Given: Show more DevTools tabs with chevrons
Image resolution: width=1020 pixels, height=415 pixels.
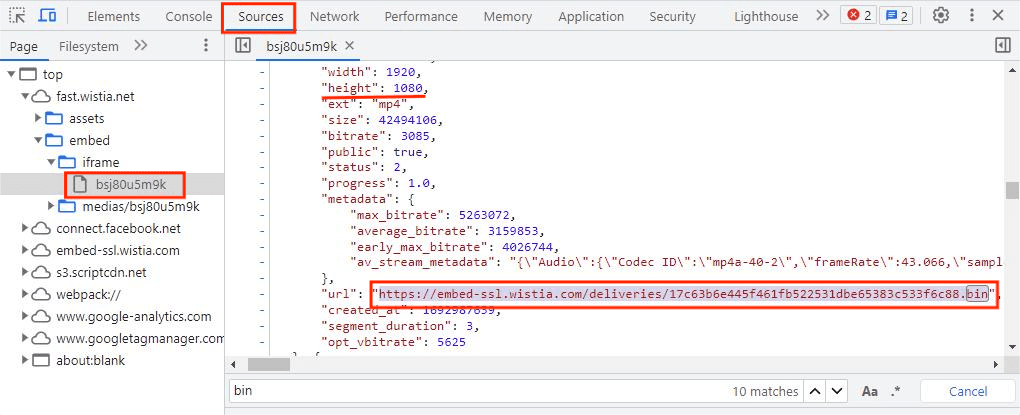Looking at the screenshot, I should 822,16.
